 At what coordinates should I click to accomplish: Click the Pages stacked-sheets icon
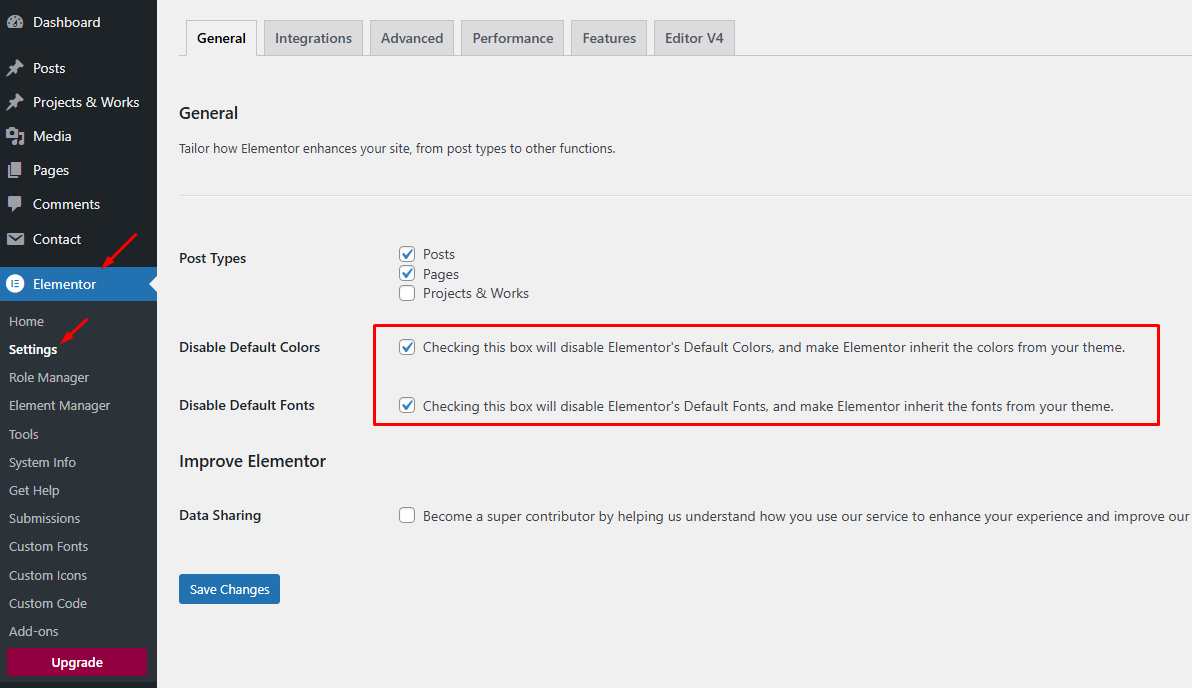(15, 170)
